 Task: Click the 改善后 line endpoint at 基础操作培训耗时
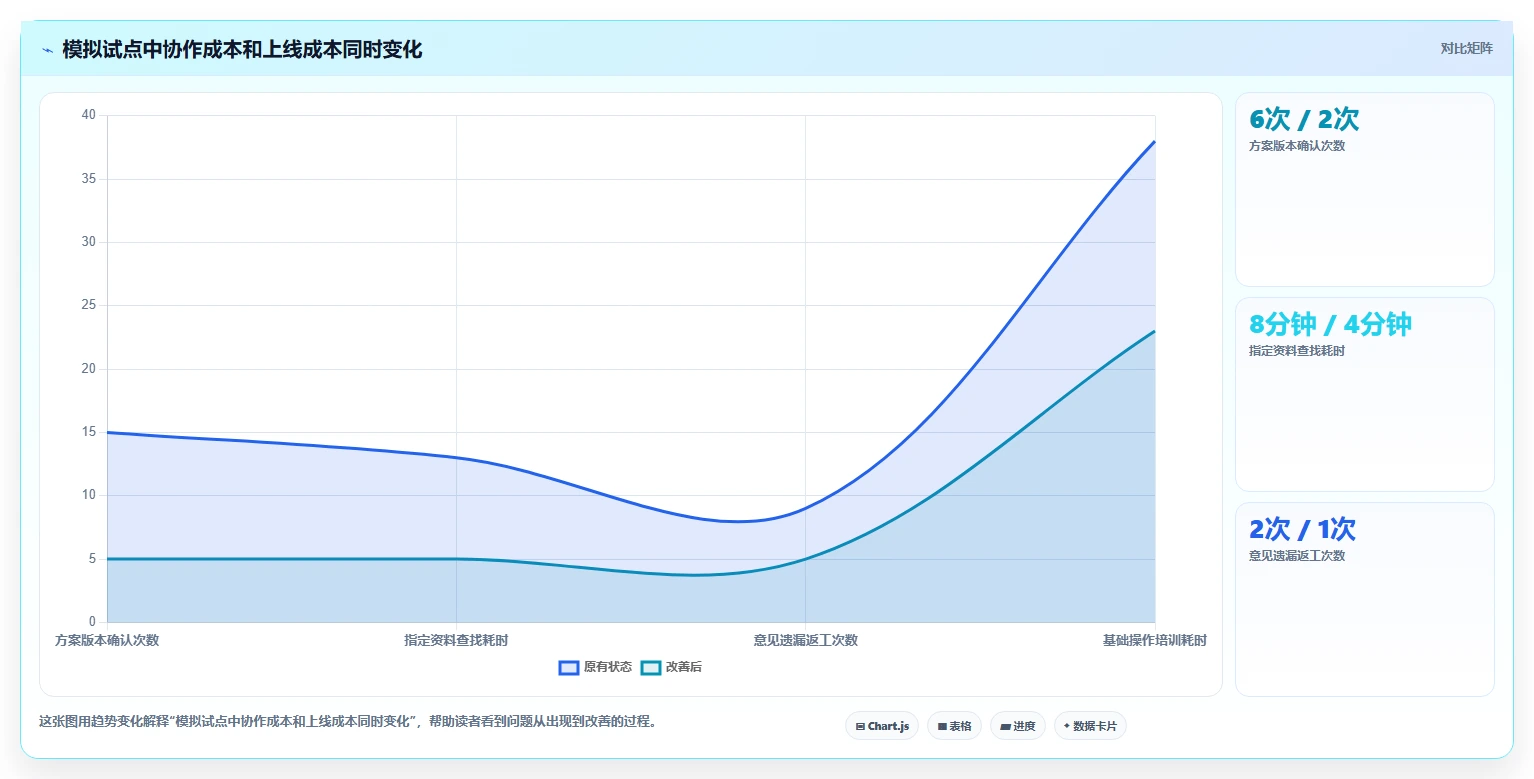pos(1155,331)
